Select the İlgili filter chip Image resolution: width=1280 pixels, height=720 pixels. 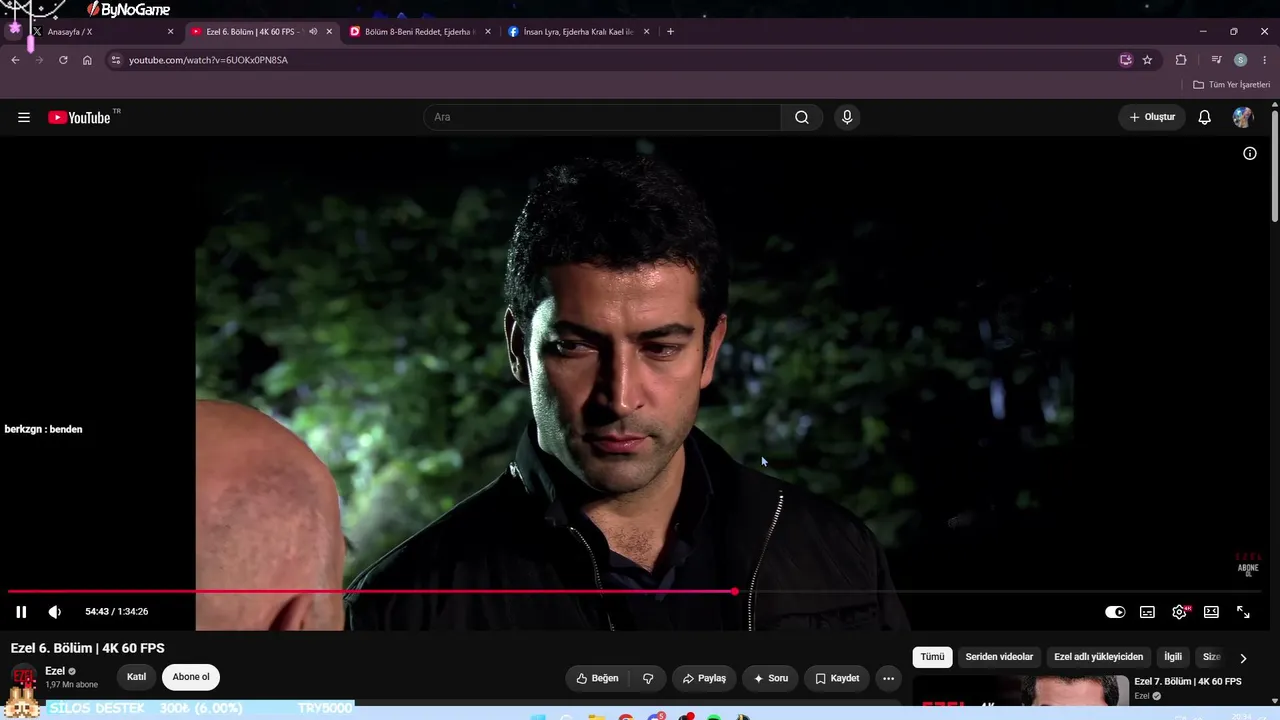(1173, 657)
